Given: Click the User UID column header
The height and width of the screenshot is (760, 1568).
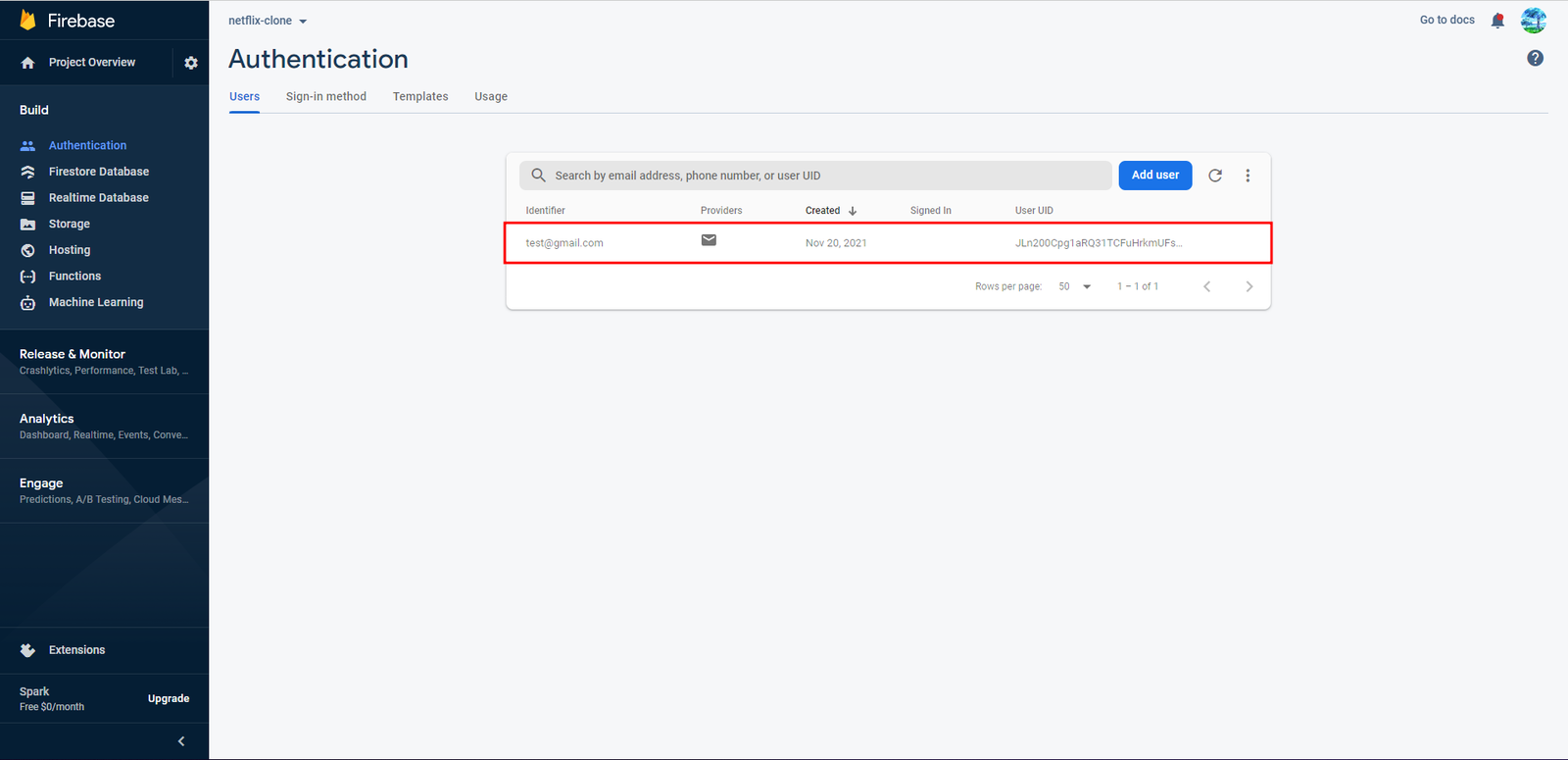Looking at the screenshot, I should [1034, 211].
